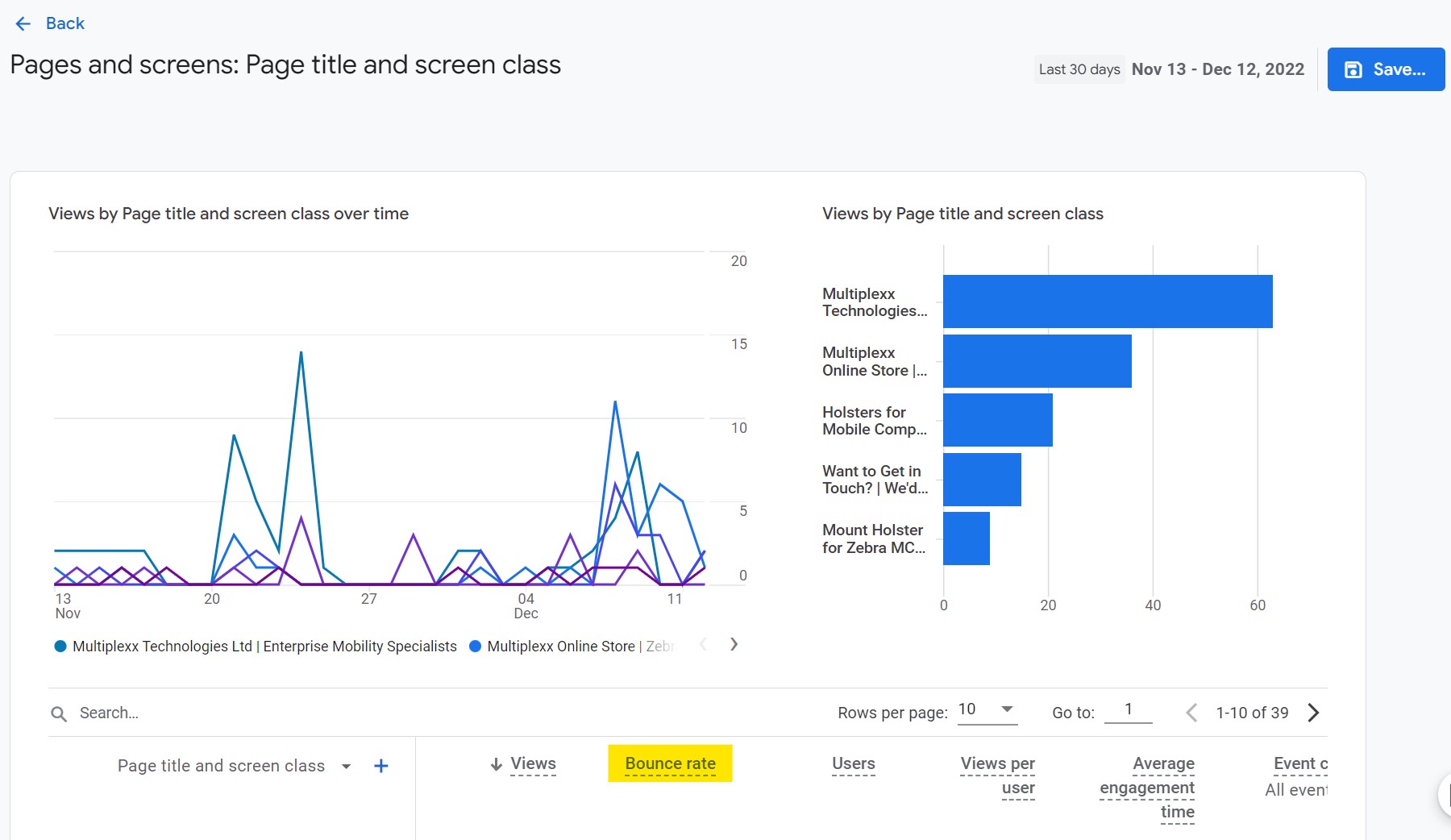Click the Pages and screens report heading

285,64
